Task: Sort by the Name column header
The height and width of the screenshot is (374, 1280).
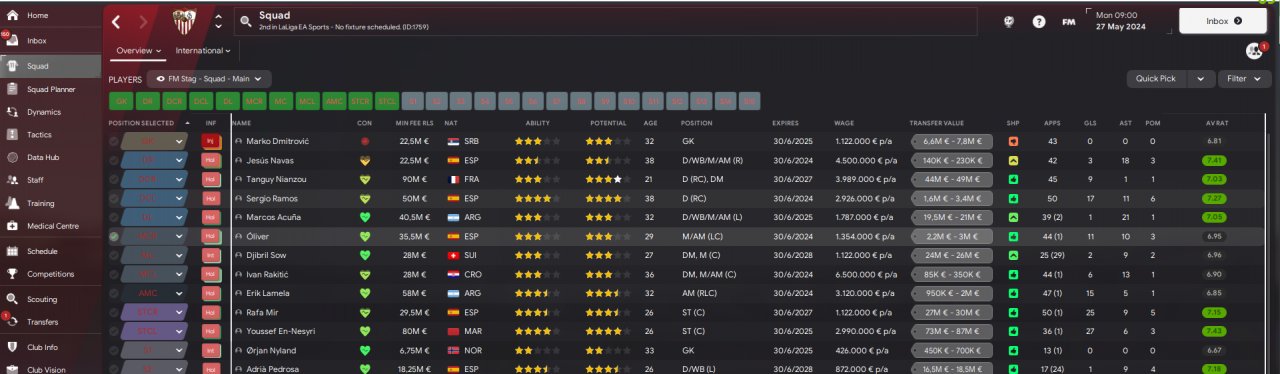Action: pyautogui.click(x=241, y=123)
